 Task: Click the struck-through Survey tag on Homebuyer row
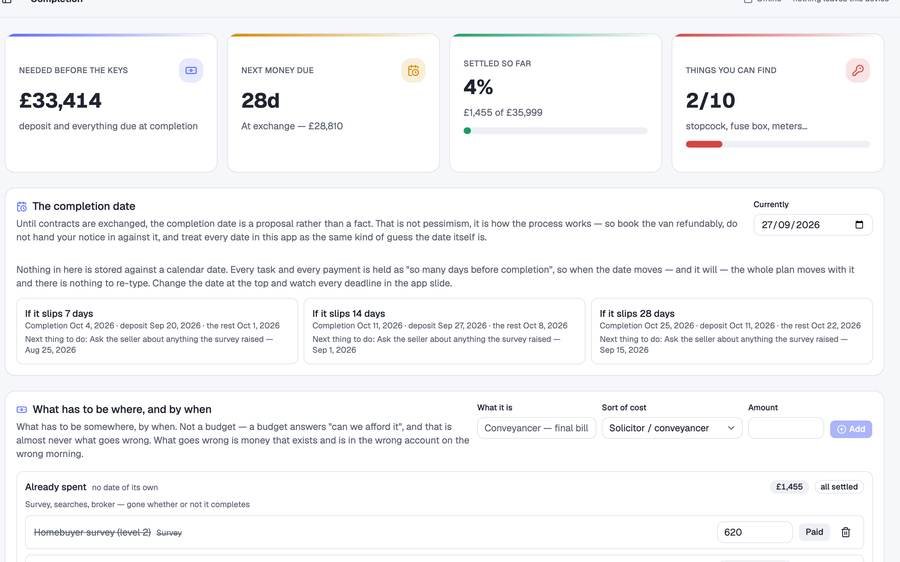coord(169,533)
